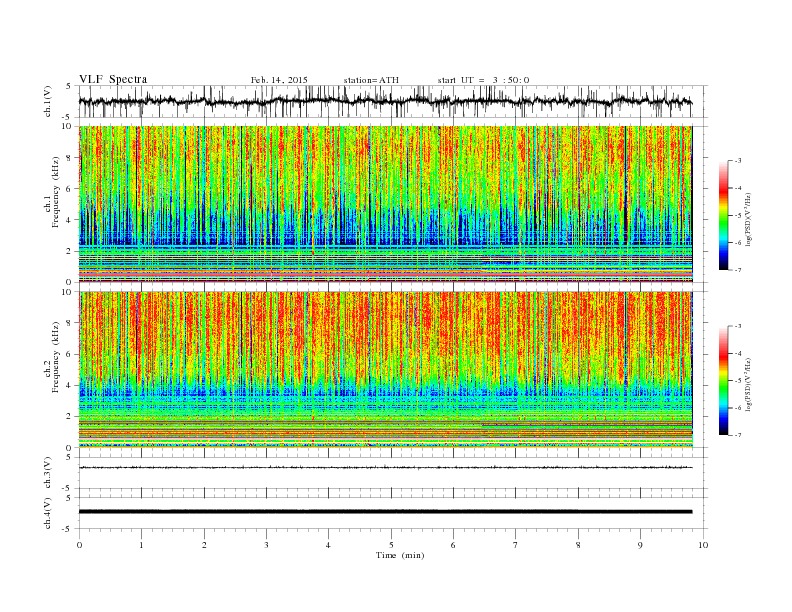Click the ch.1 voltage waveform trace
Viewport: 792px width, 612px height.
click(385, 101)
